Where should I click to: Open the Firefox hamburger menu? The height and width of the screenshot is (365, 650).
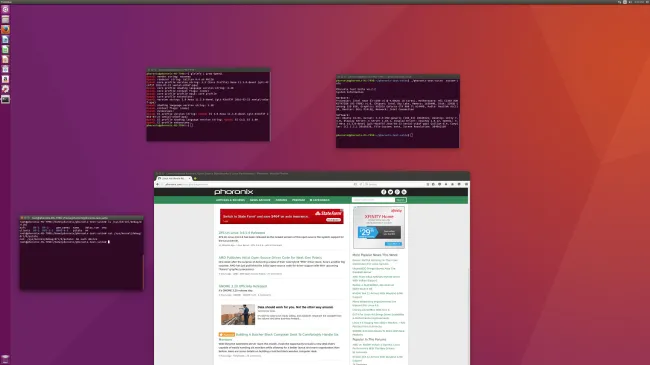point(466,184)
